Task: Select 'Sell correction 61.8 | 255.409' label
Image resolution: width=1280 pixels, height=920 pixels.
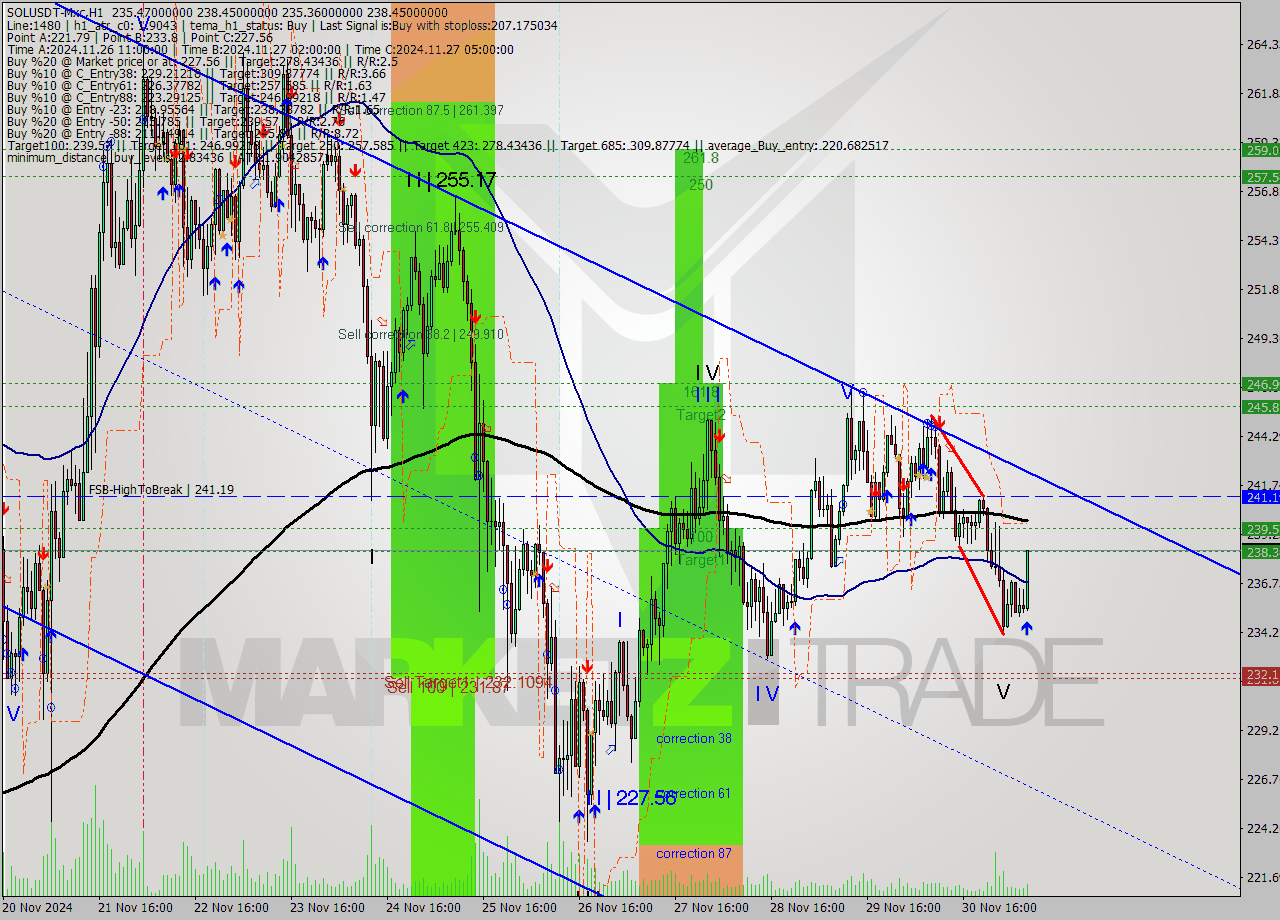Action: (420, 227)
